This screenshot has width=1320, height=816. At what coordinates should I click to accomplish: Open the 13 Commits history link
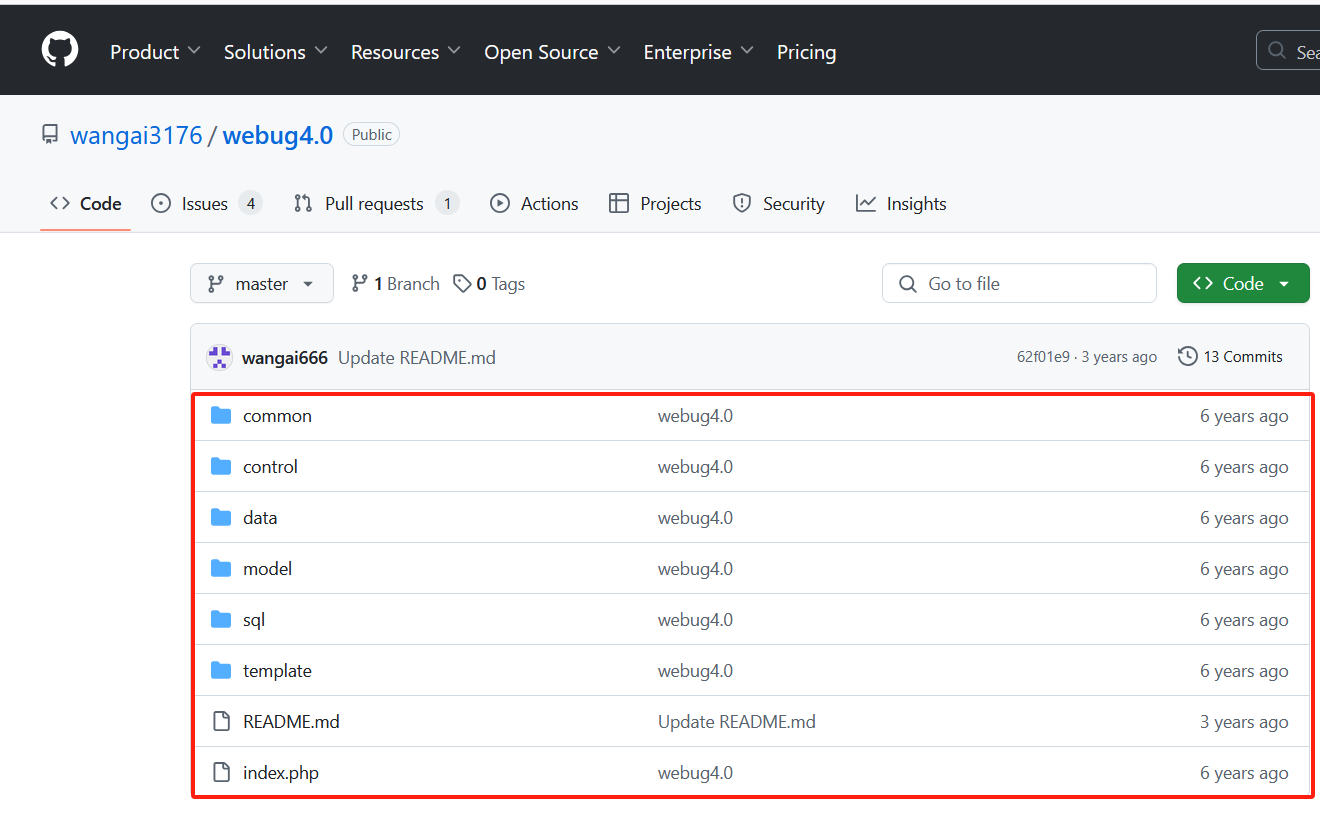point(1231,356)
